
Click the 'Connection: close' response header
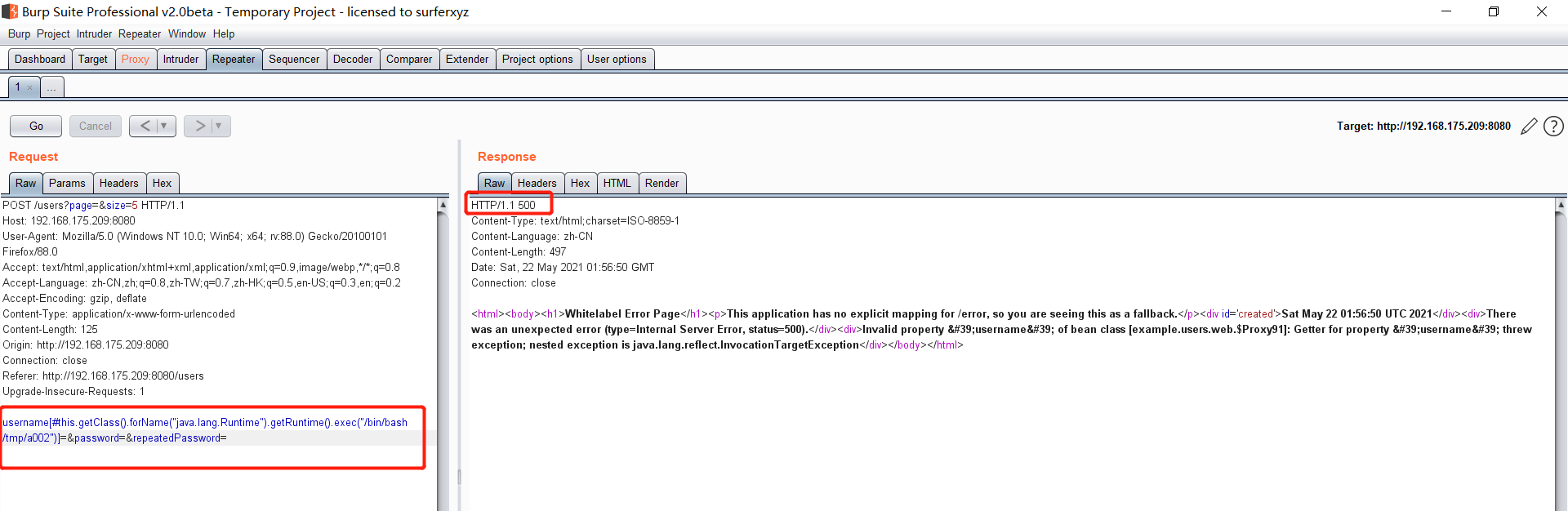(x=513, y=282)
